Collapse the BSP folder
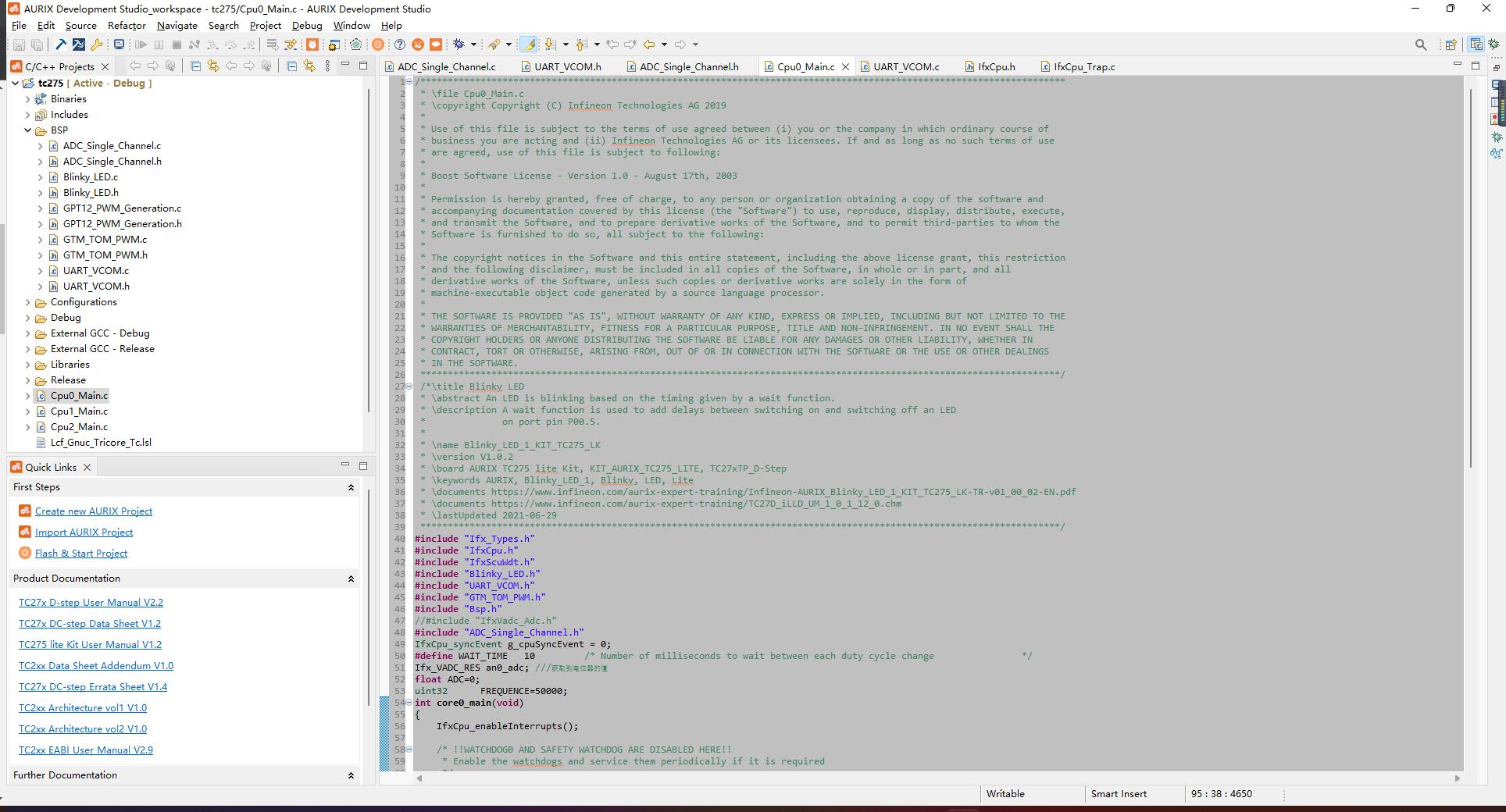The image size is (1506, 812). pos(28,130)
